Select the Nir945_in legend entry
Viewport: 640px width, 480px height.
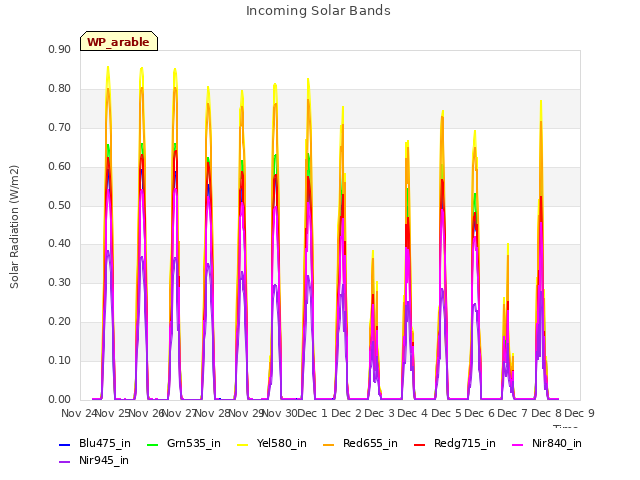pos(104,460)
